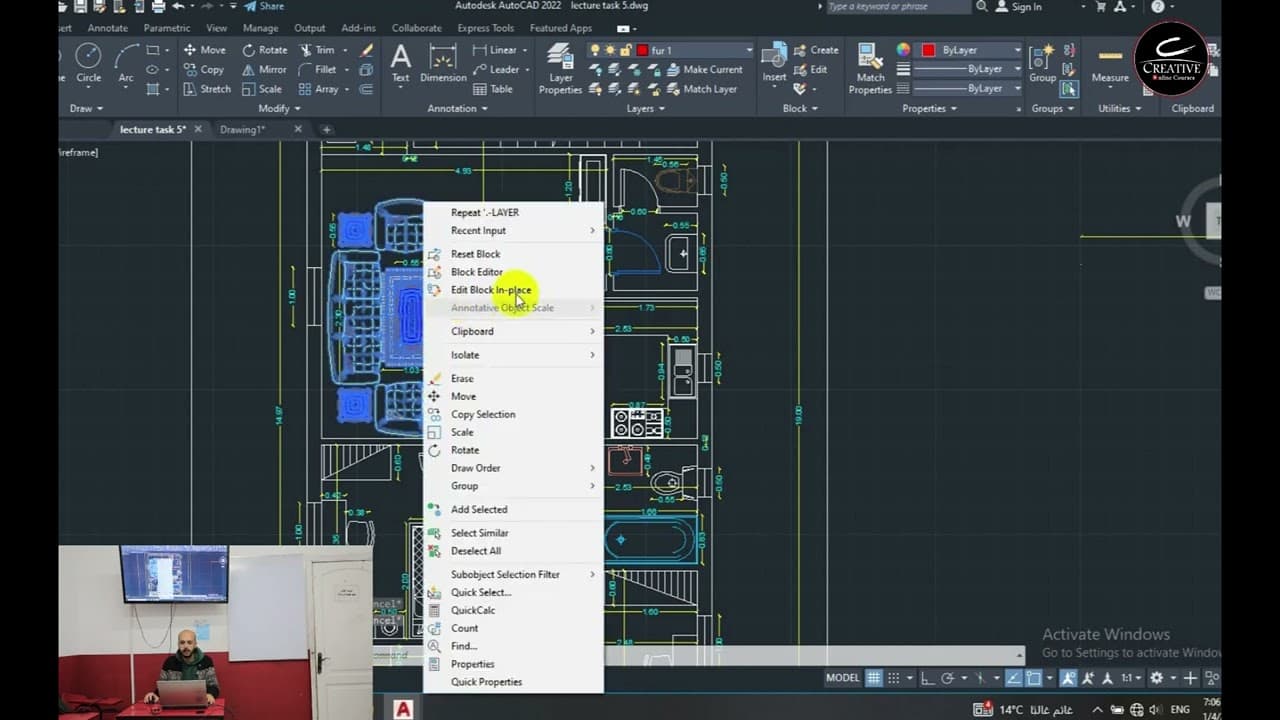Insert Text with the Text tool
The image size is (1280, 720).
click(x=400, y=63)
